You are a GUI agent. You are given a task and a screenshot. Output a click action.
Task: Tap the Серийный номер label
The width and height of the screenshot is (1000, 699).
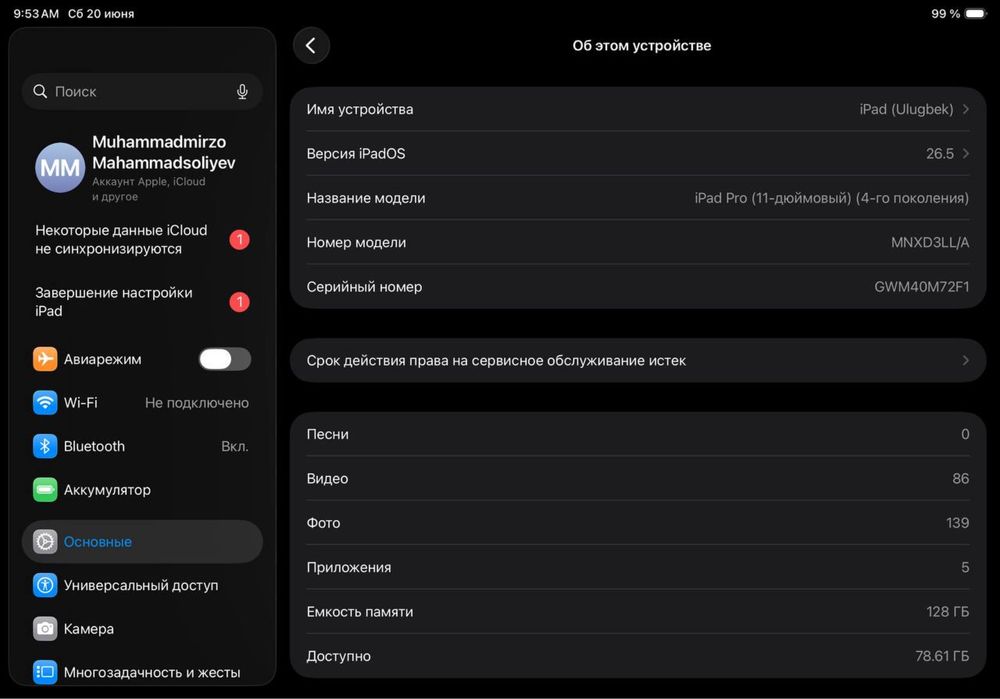click(364, 287)
